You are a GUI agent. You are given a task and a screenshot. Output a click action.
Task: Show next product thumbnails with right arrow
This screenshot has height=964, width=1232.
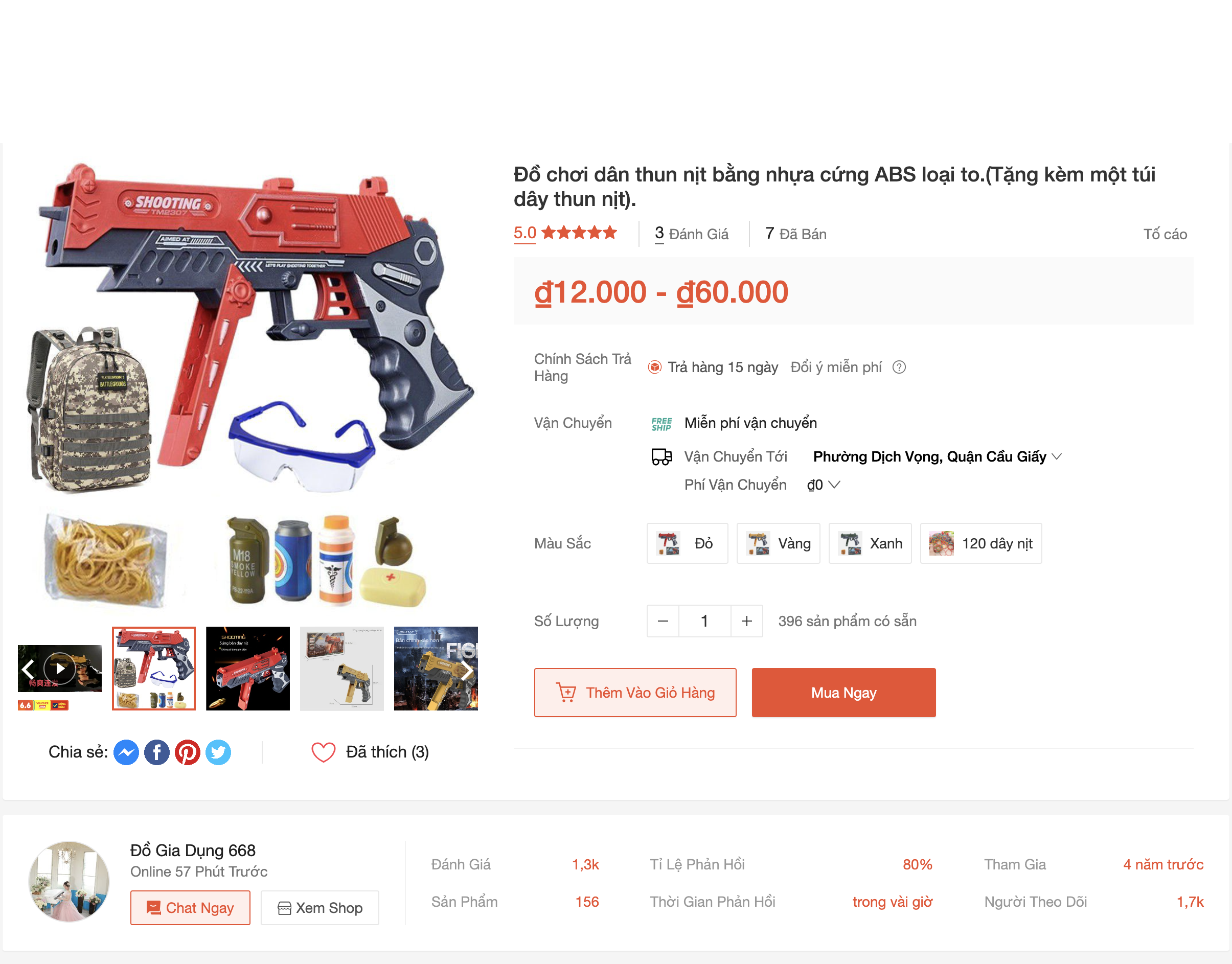(467, 670)
